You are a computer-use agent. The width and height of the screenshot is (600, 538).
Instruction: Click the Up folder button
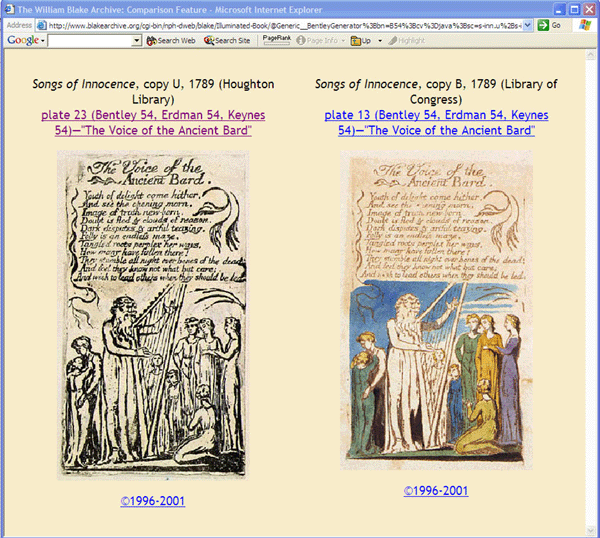[x=361, y=41]
